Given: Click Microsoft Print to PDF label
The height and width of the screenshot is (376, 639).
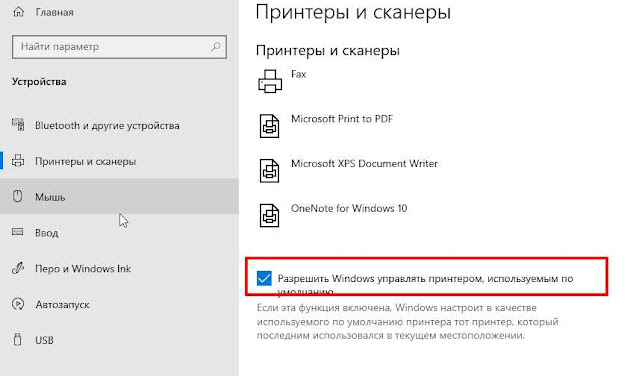Looking at the screenshot, I should coord(342,119).
